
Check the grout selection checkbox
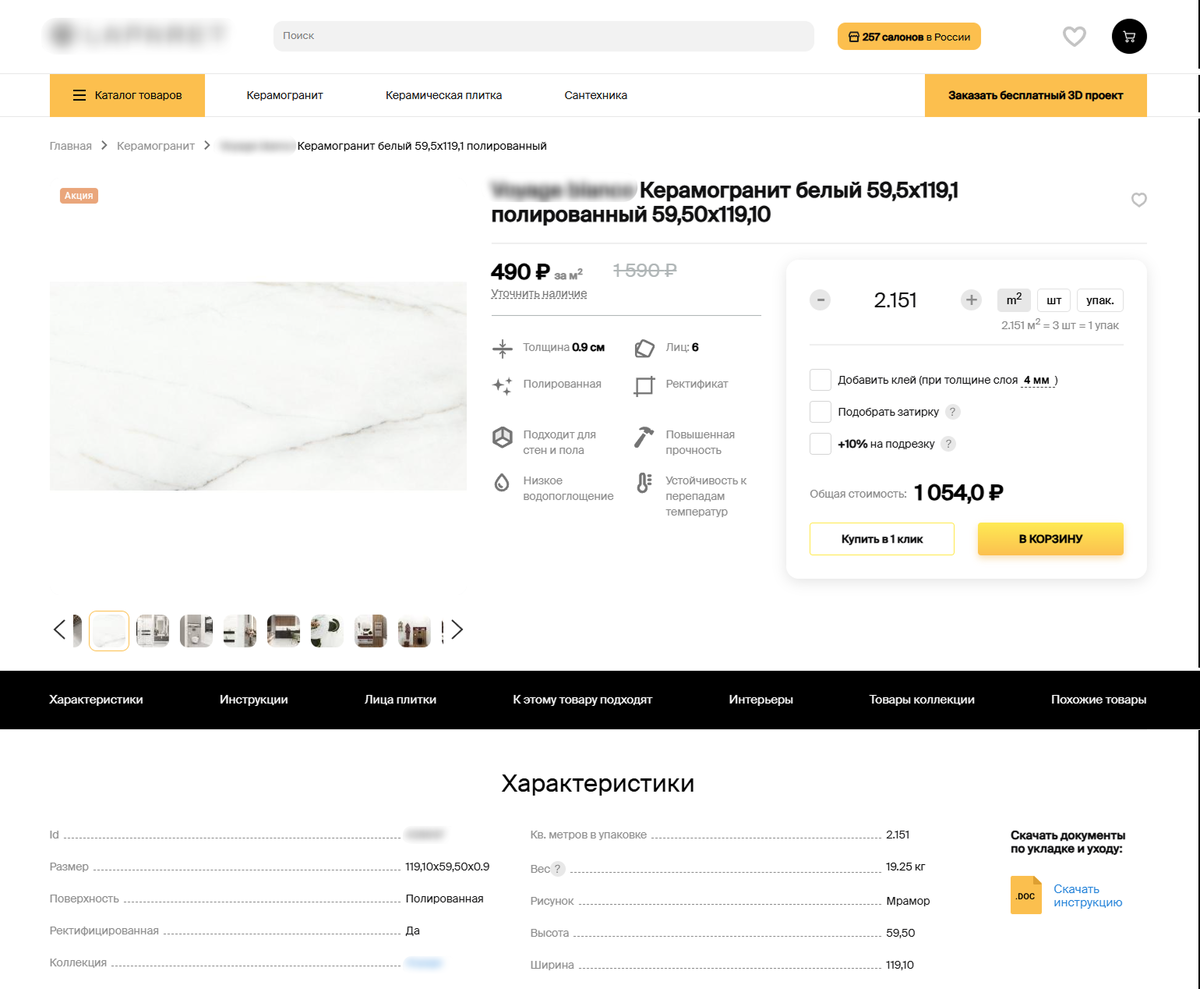(x=821, y=412)
